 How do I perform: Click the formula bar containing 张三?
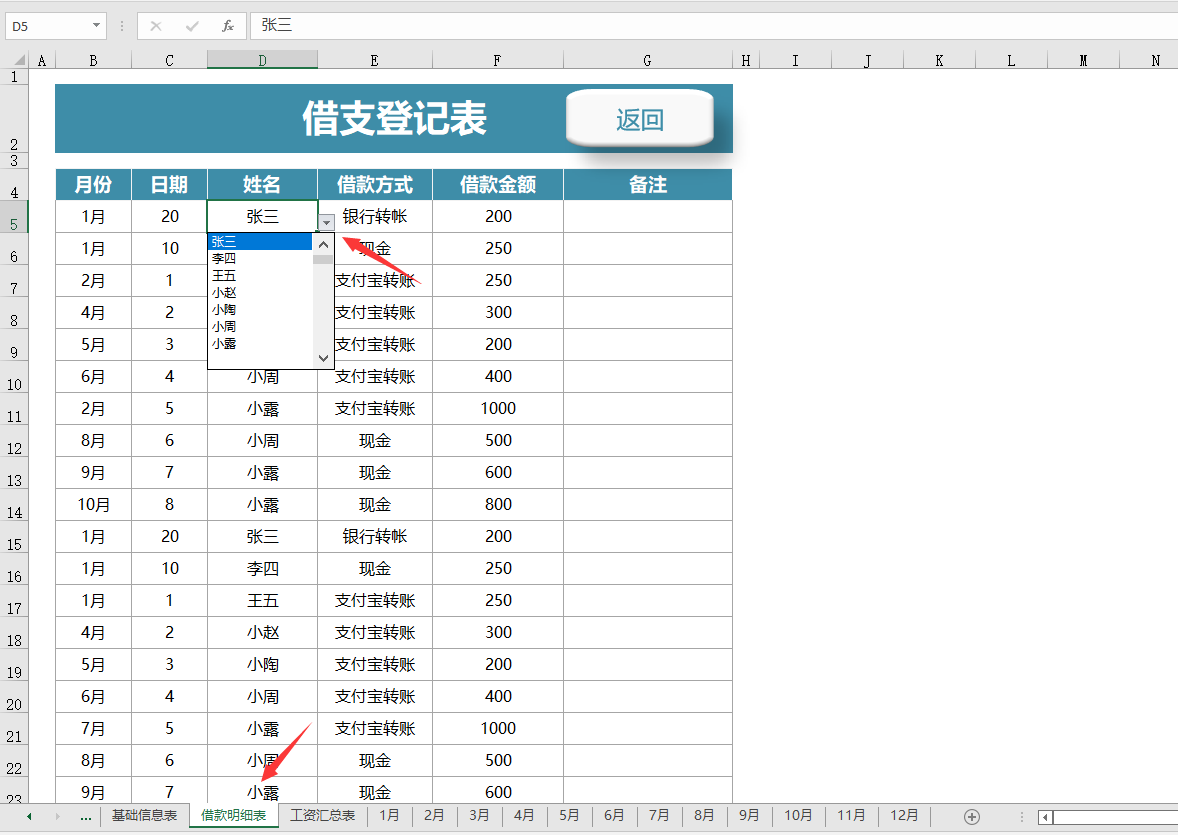(714, 26)
